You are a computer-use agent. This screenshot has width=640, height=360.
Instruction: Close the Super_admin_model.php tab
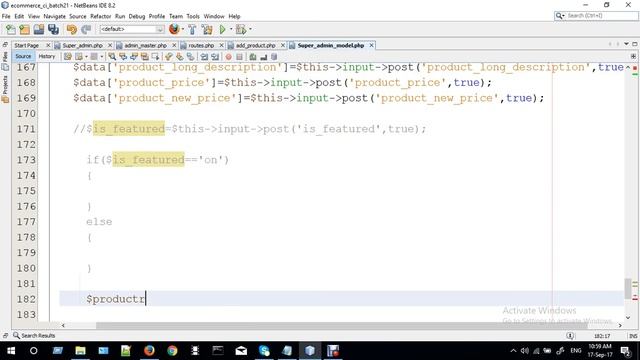[x=371, y=45]
